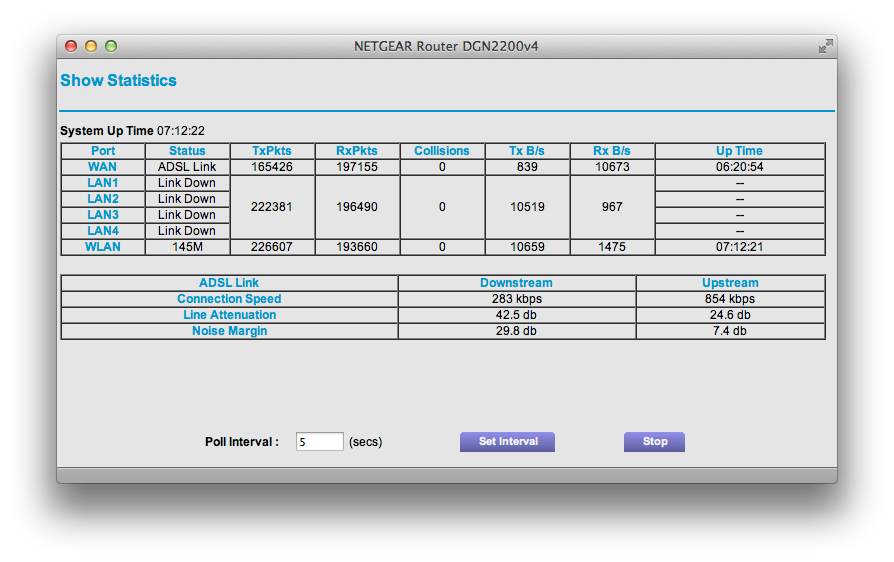
Task: Select WLAN Tx B/s value 10659
Action: (527, 247)
